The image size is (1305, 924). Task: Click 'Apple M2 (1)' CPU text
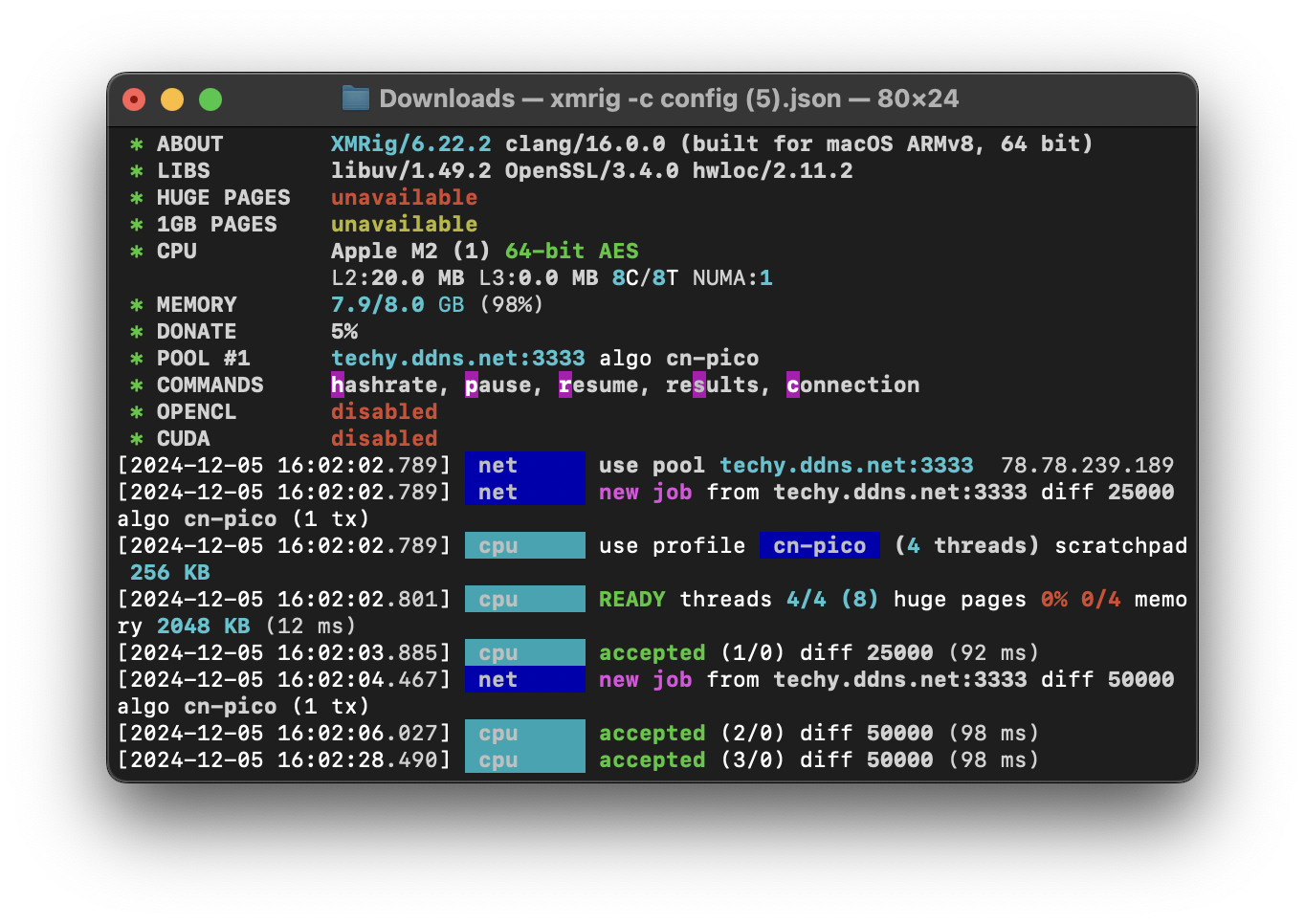coord(411,251)
